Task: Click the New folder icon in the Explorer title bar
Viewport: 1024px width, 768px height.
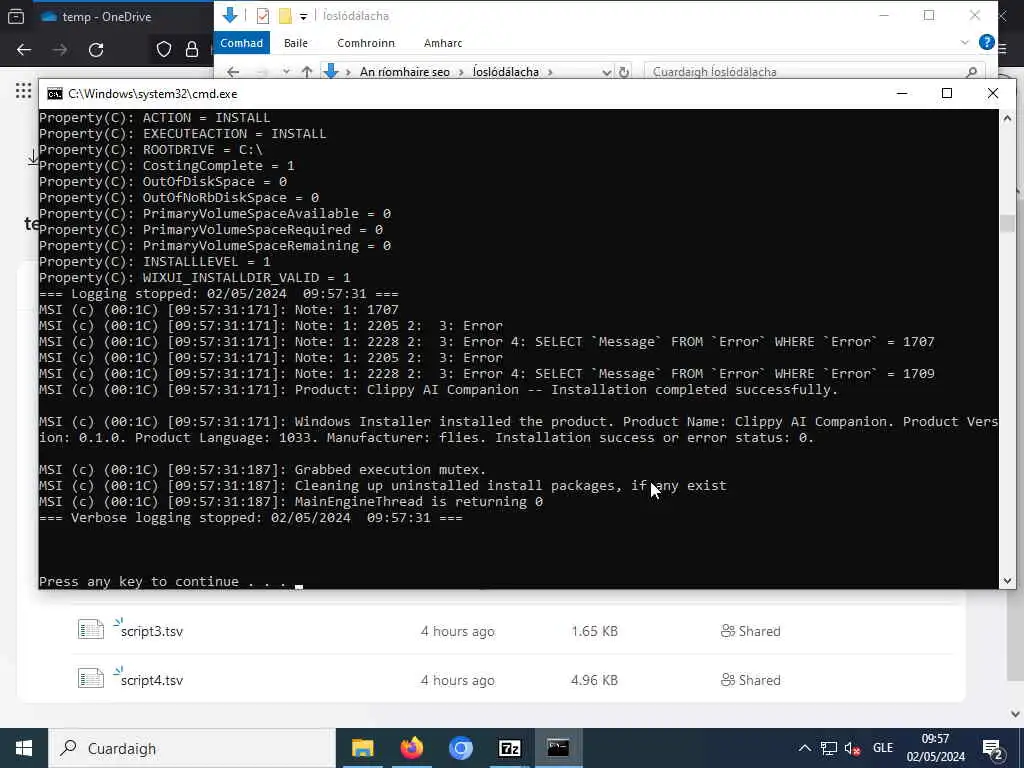Action: coord(285,16)
